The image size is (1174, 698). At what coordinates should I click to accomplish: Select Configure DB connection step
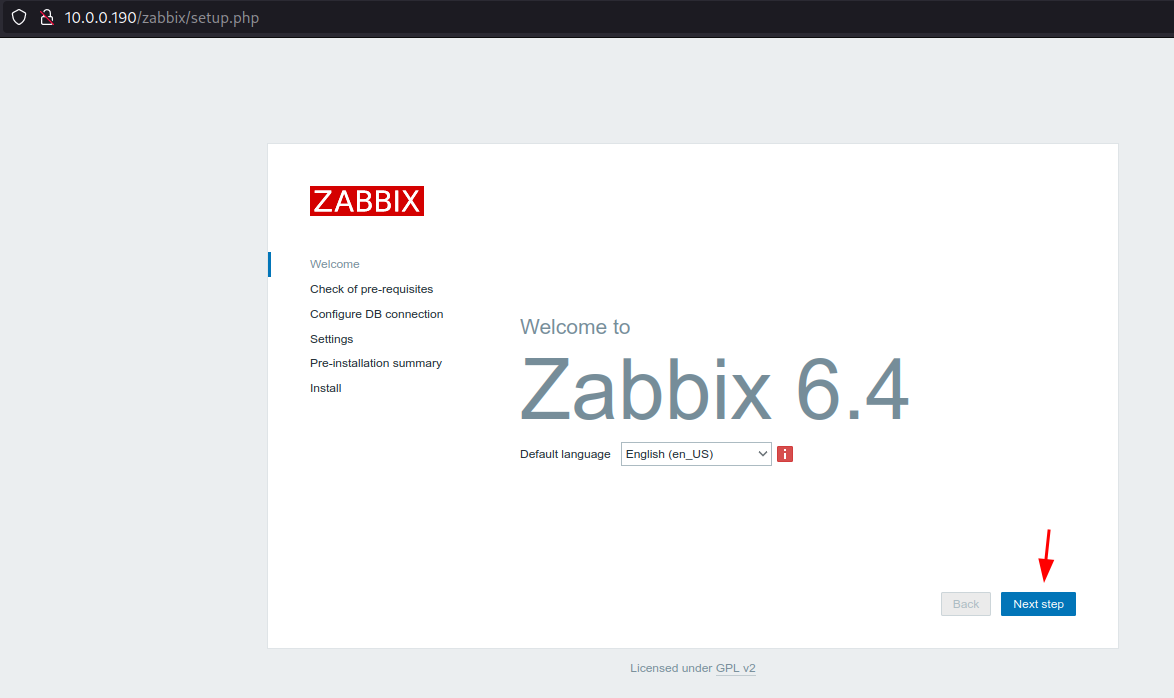(377, 314)
